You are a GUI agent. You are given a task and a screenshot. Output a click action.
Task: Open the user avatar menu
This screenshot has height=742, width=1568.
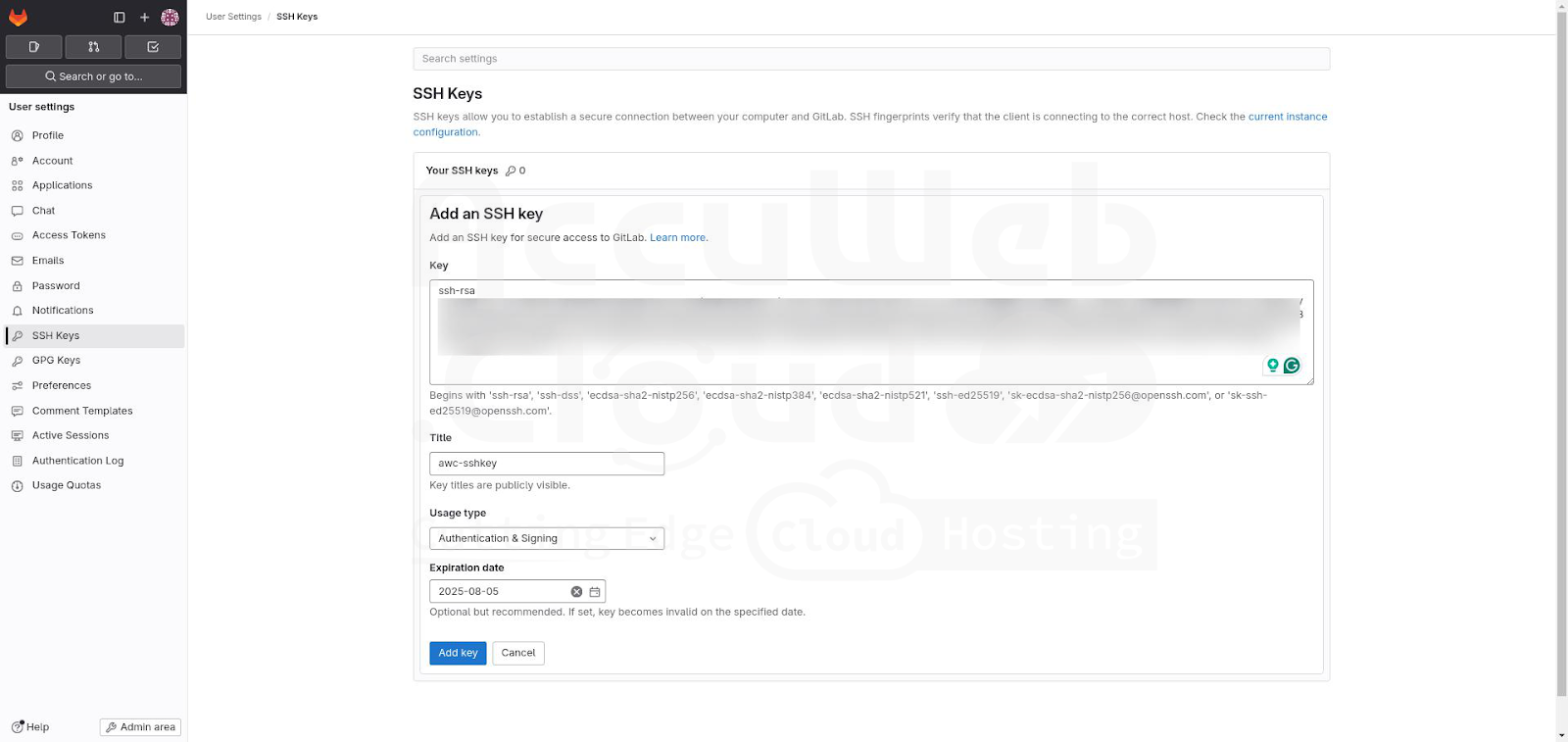[x=170, y=18]
